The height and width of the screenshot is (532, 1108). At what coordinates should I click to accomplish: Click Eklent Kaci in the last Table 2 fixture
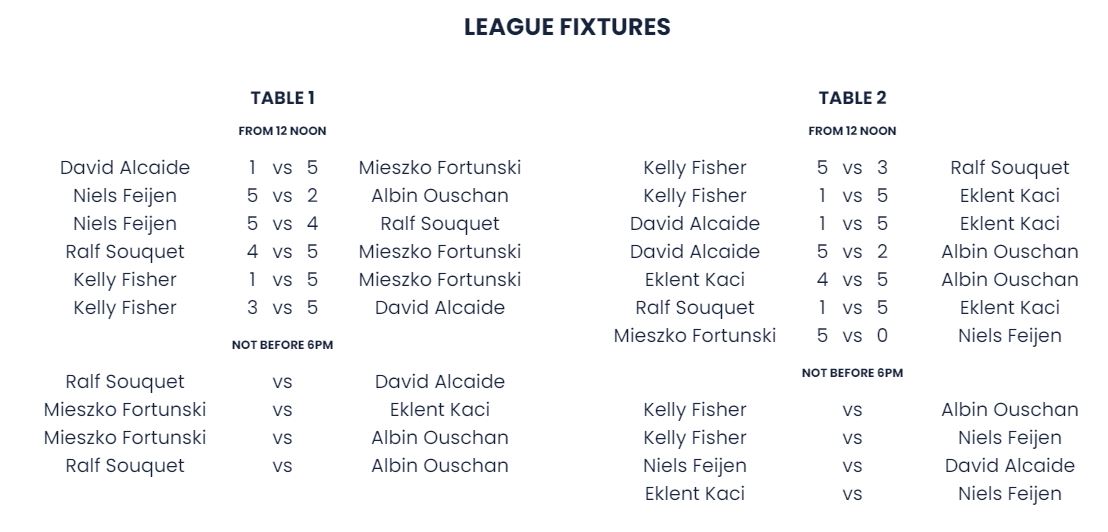point(695,494)
